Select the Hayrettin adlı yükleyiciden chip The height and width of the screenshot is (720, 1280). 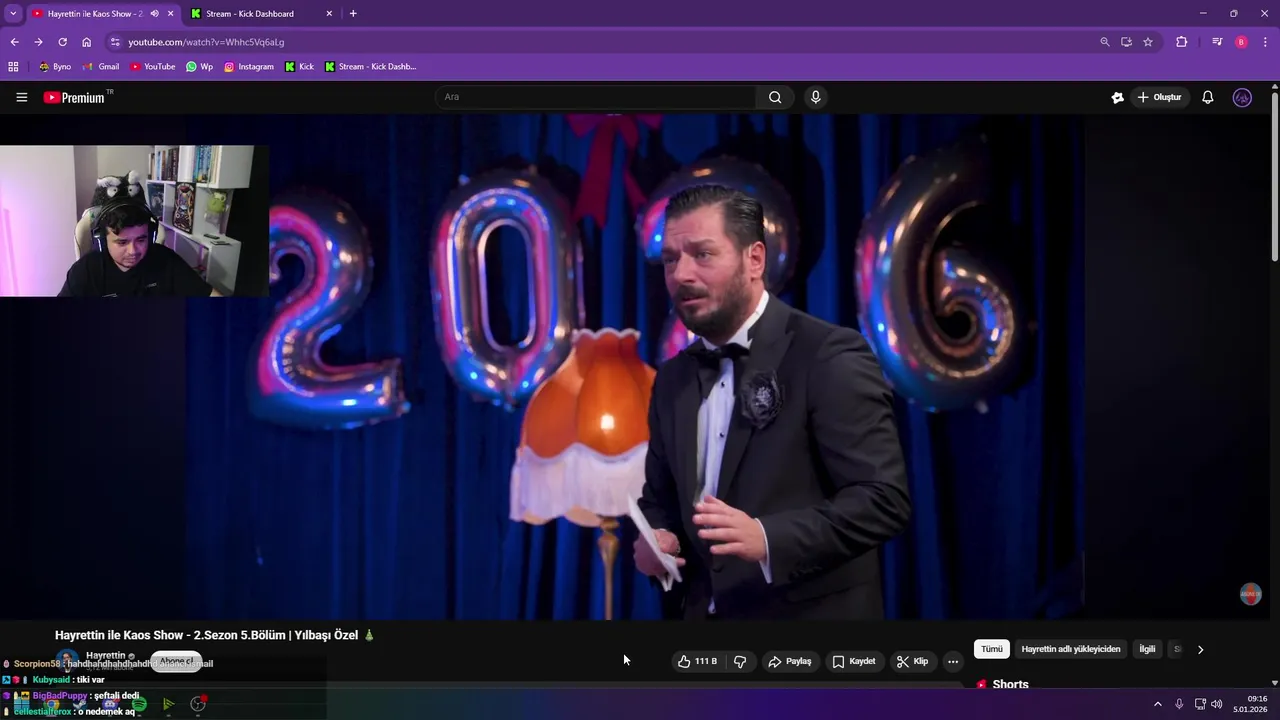tap(1071, 649)
